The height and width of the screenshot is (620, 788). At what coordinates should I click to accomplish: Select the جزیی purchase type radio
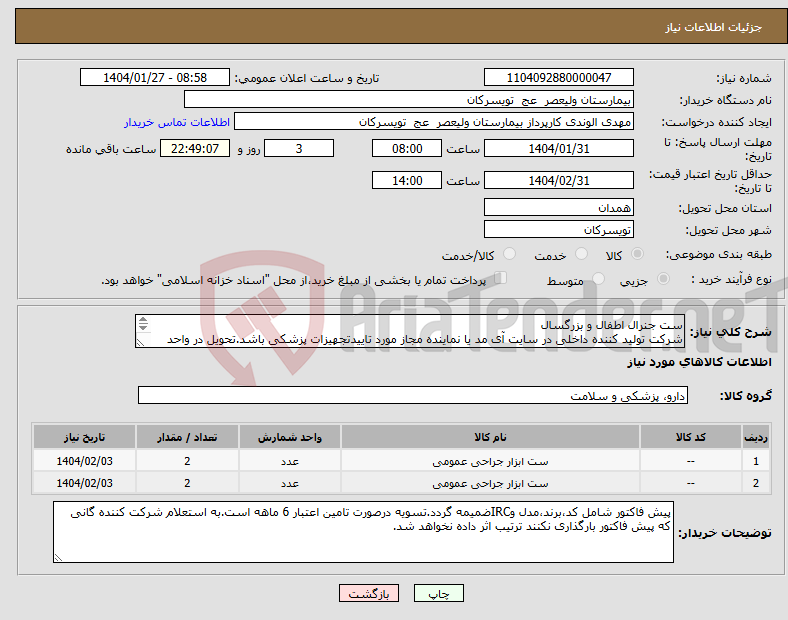[663, 279]
